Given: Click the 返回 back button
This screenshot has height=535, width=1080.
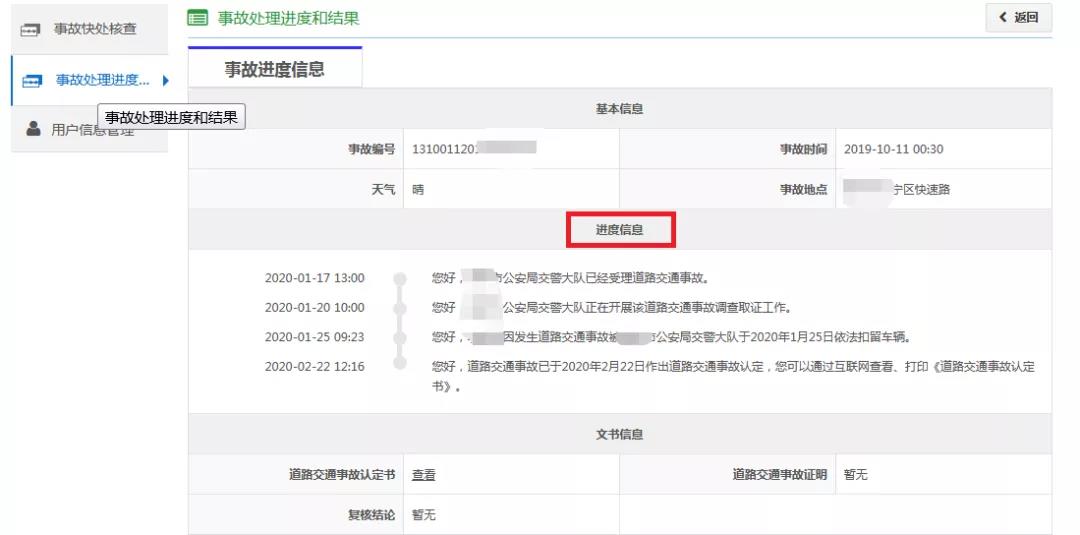Looking at the screenshot, I should point(1019,18).
